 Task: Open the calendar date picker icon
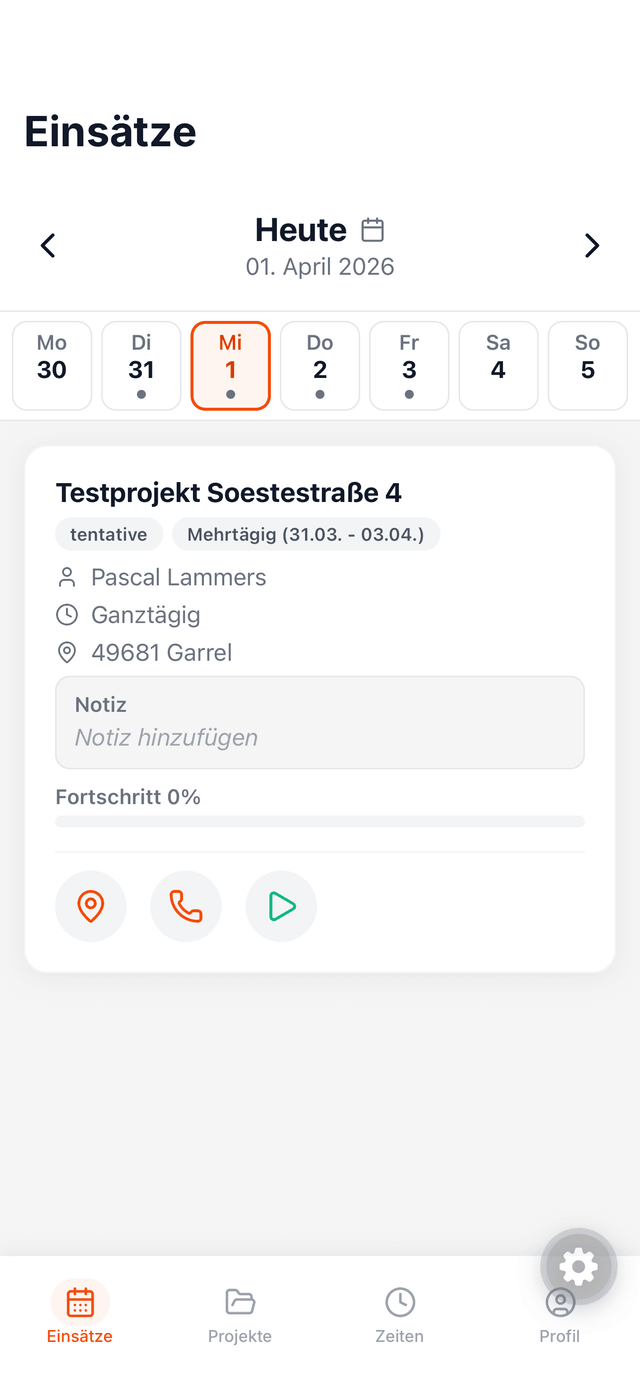[372, 229]
